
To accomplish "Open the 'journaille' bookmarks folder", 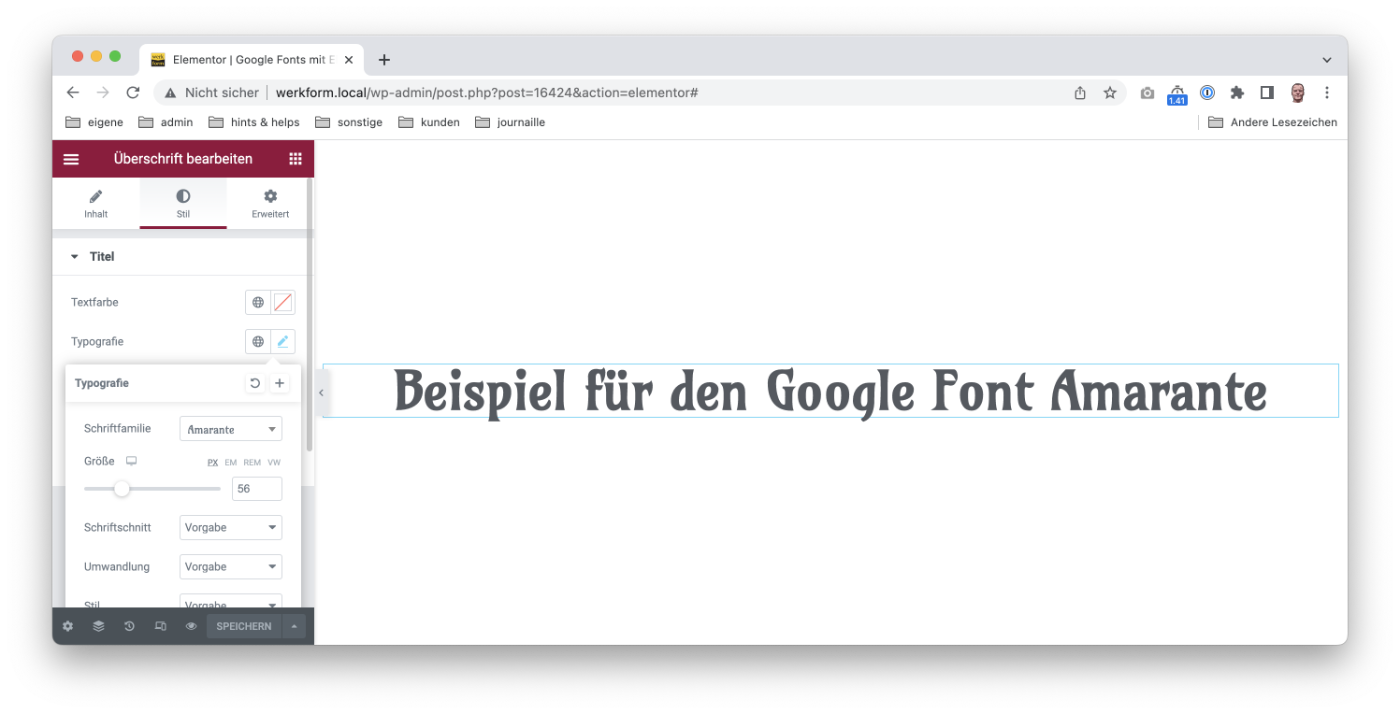I will (510, 122).
